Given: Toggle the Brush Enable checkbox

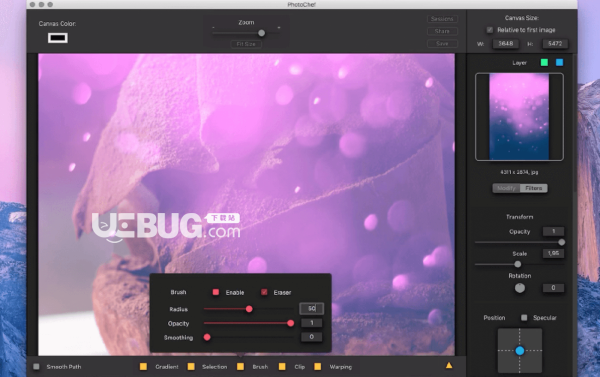Looking at the screenshot, I should [216, 292].
